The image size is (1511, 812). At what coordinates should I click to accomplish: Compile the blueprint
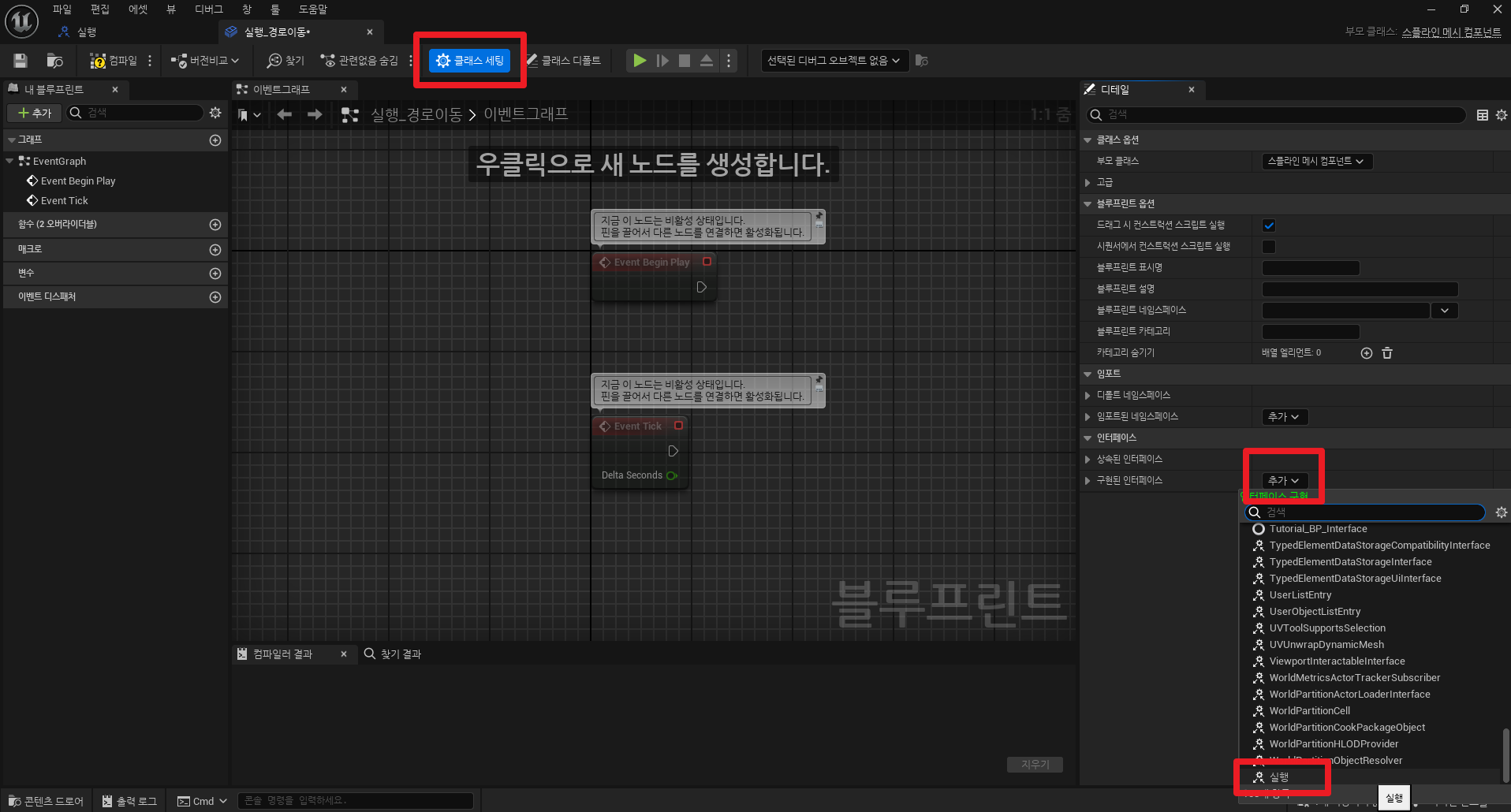pos(114,61)
